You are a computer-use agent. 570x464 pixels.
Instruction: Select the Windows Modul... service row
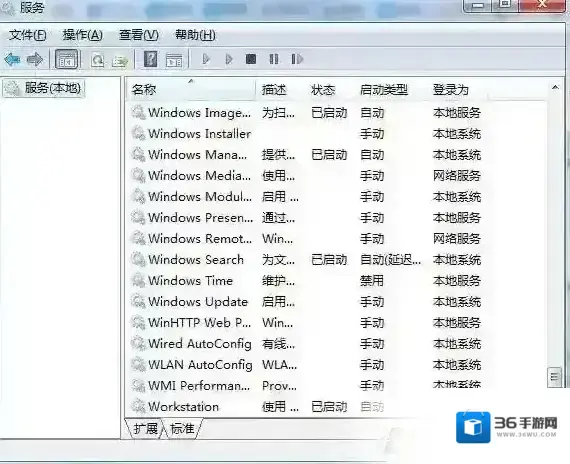click(x=306, y=197)
